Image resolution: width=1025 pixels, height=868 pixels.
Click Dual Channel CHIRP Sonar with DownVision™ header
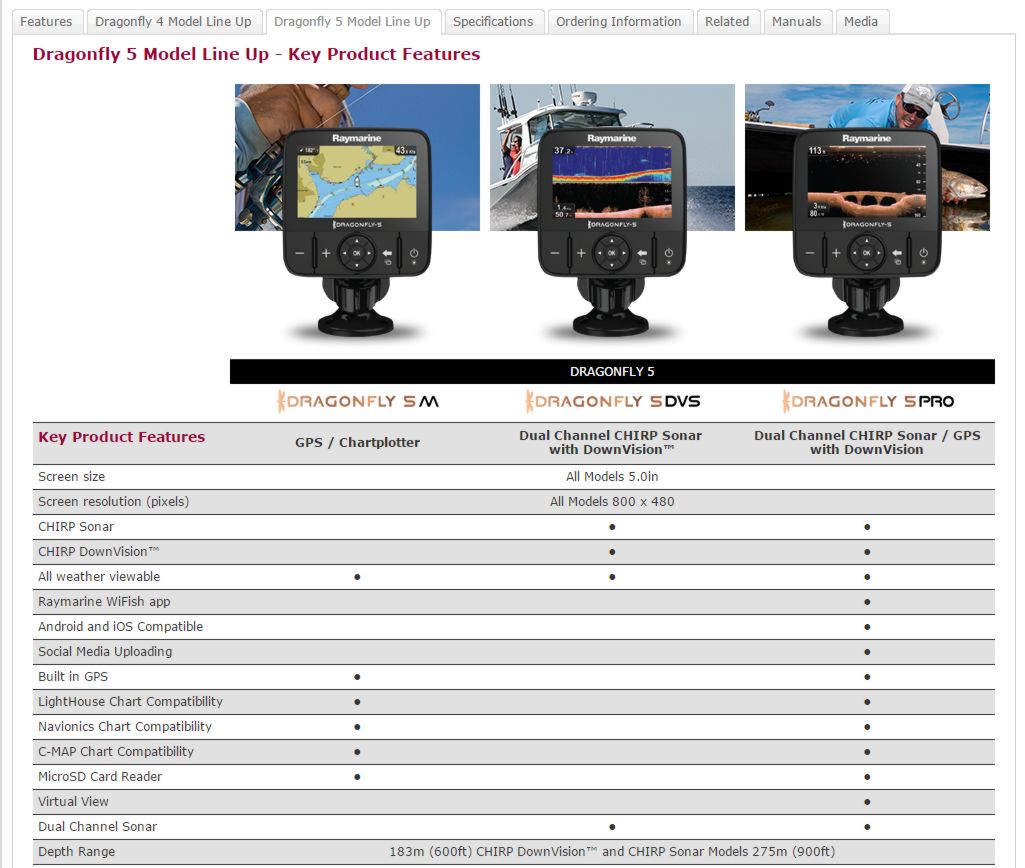(x=611, y=442)
